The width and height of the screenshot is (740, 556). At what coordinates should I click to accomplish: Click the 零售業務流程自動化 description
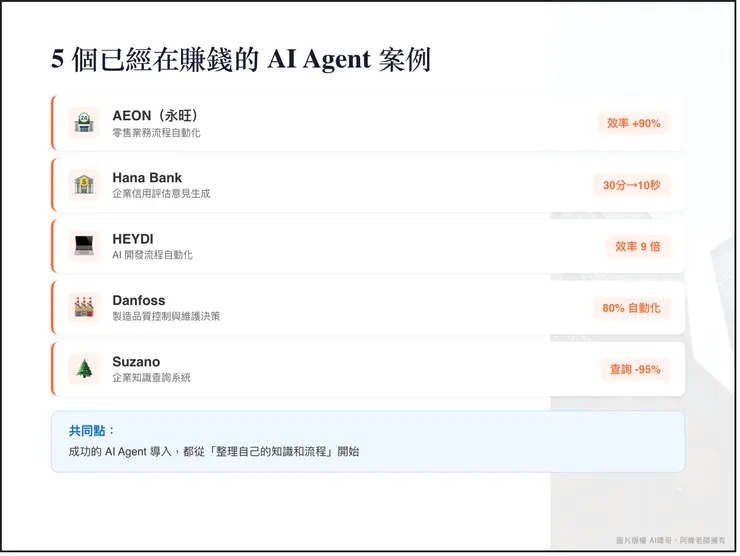pos(156,133)
